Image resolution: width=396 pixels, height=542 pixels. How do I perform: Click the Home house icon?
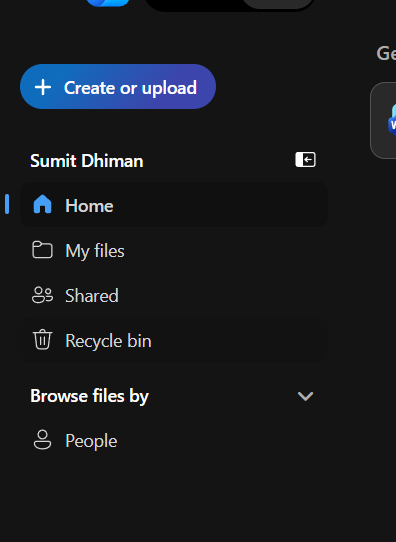[43, 204]
